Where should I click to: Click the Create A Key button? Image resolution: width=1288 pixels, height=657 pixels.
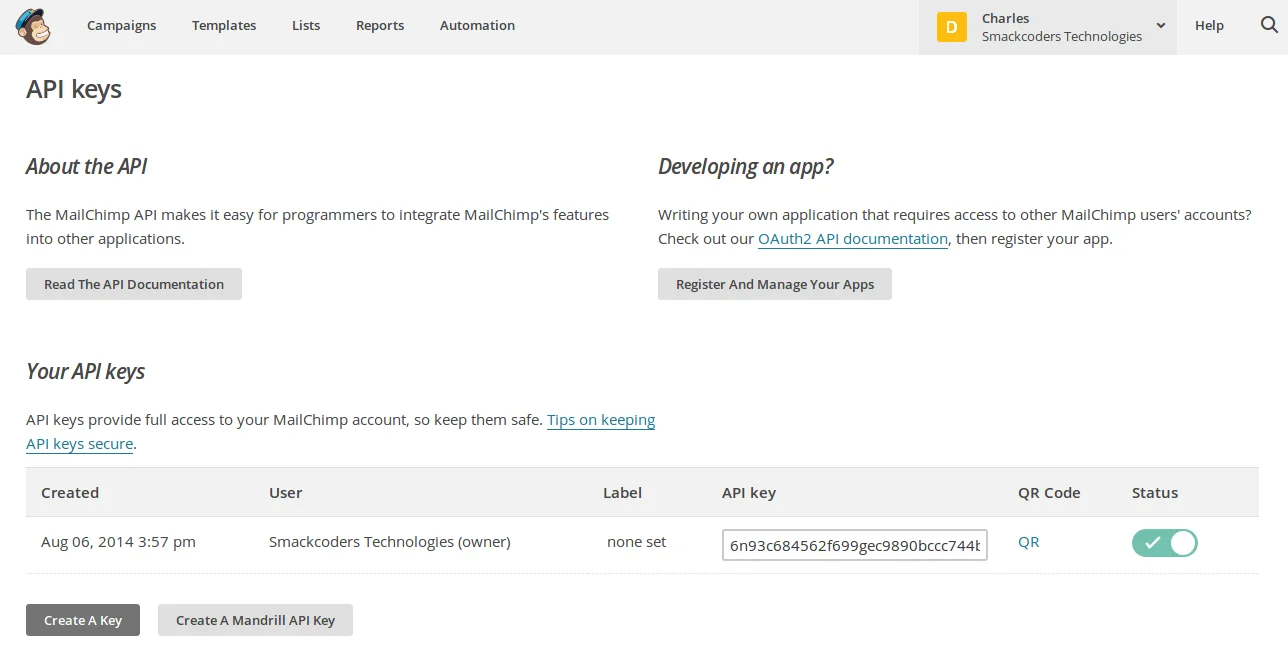(x=83, y=620)
